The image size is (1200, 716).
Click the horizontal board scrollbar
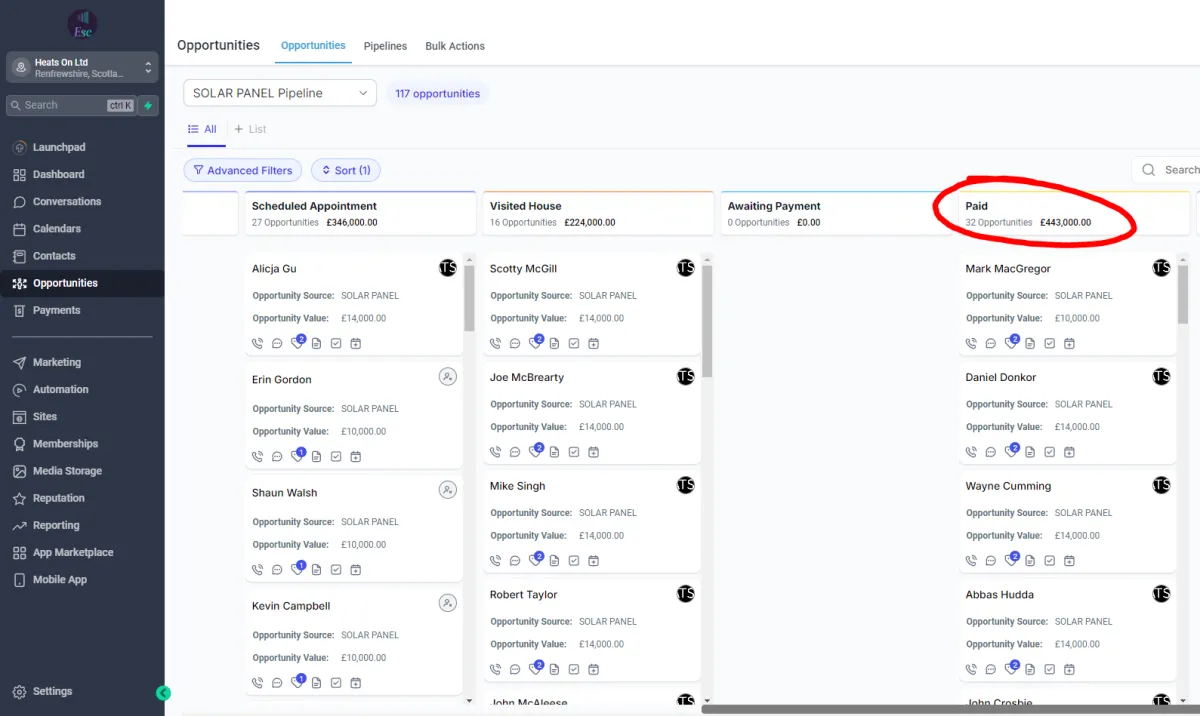[x=950, y=709]
